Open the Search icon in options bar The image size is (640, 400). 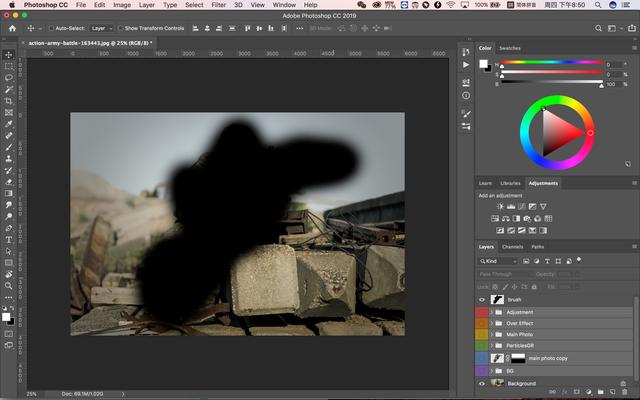point(598,28)
